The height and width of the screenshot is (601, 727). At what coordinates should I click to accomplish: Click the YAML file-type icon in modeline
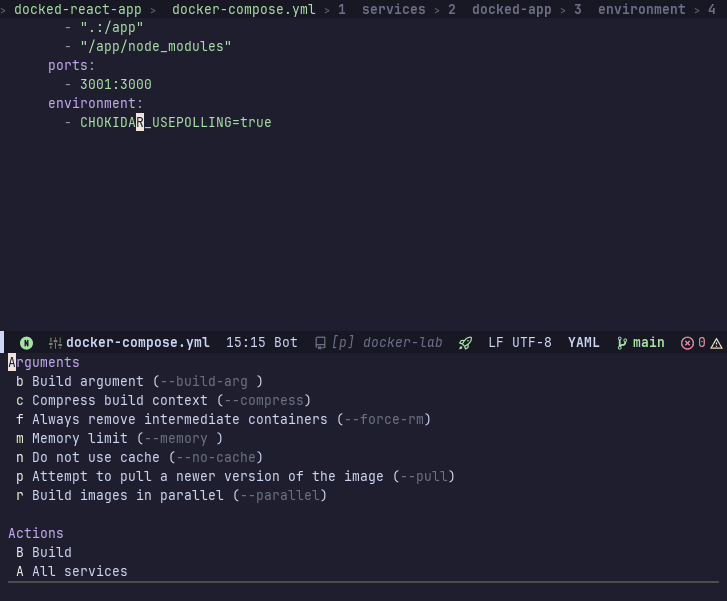[x=56, y=343]
